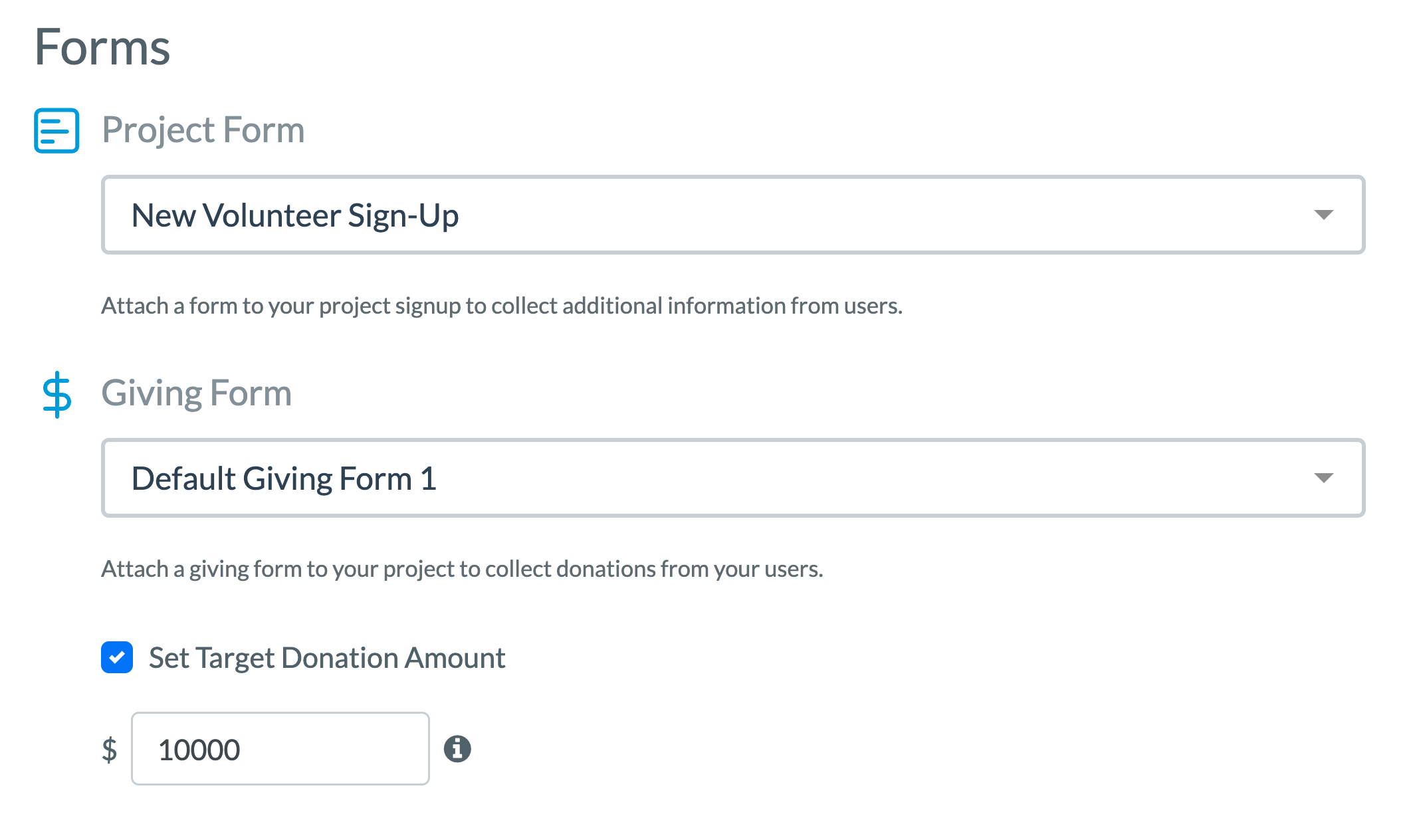The height and width of the screenshot is (840, 1421).
Task: Click the Forms page heading
Action: [102, 47]
